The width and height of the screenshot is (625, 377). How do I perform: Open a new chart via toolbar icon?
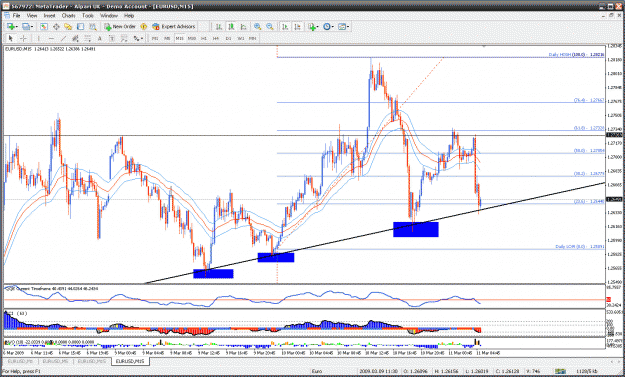(x=11, y=26)
